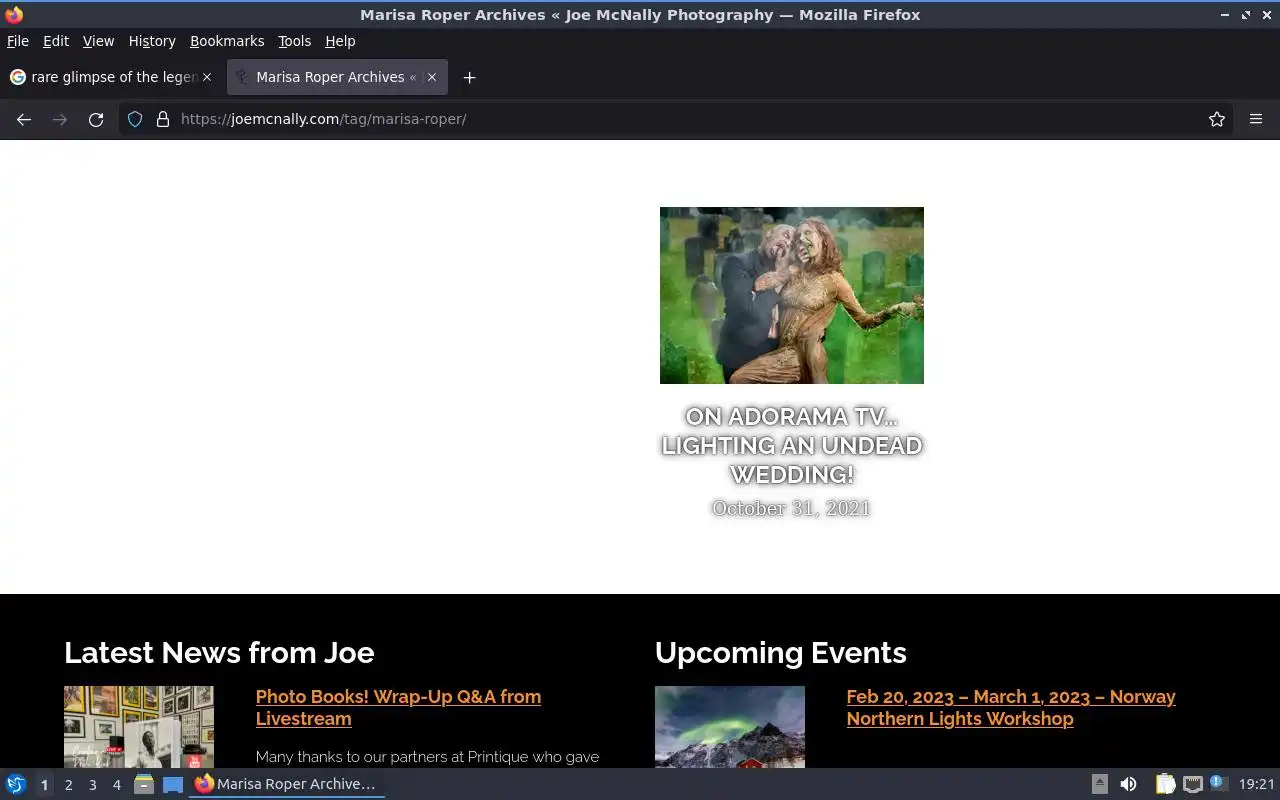
Task: Click the 'Upcoming Events' heading
Action: 781,653
